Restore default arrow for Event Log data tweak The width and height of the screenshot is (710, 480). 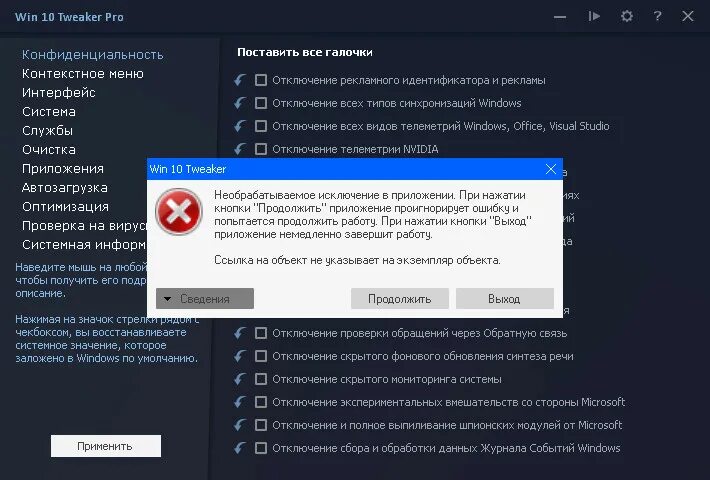click(x=240, y=448)
